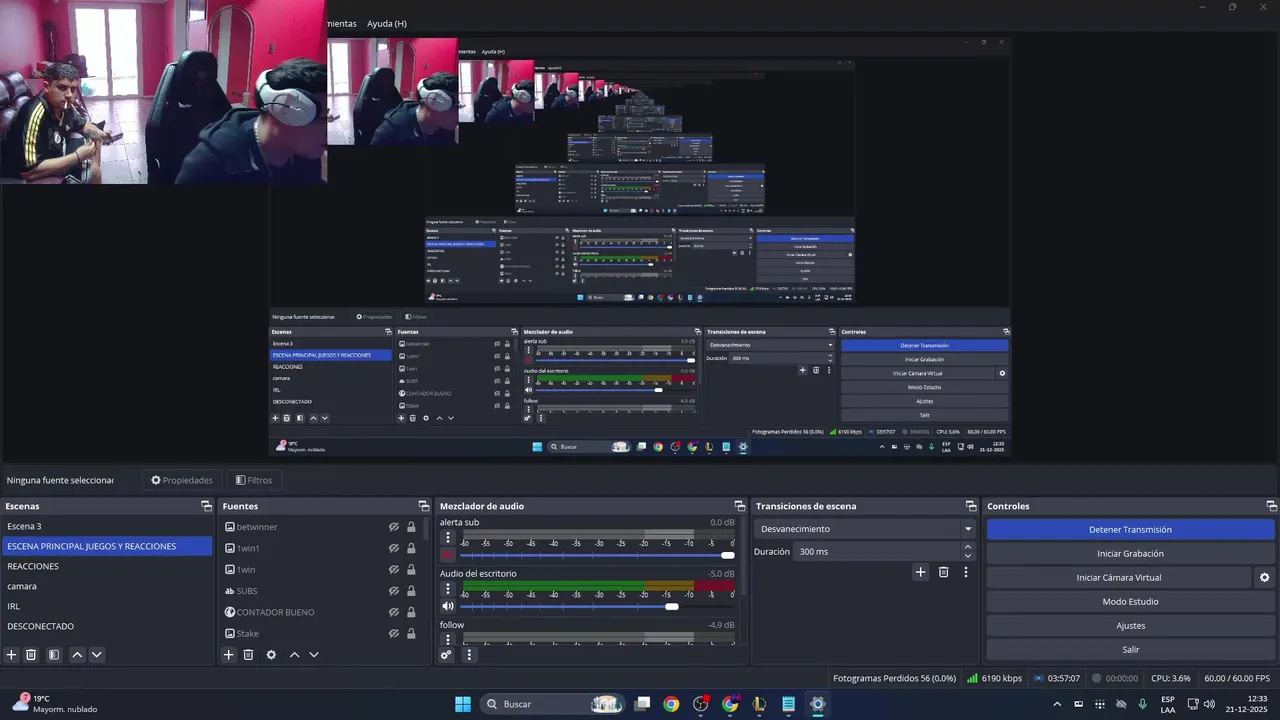Increase transition duration stepper up

pos(967,547)
